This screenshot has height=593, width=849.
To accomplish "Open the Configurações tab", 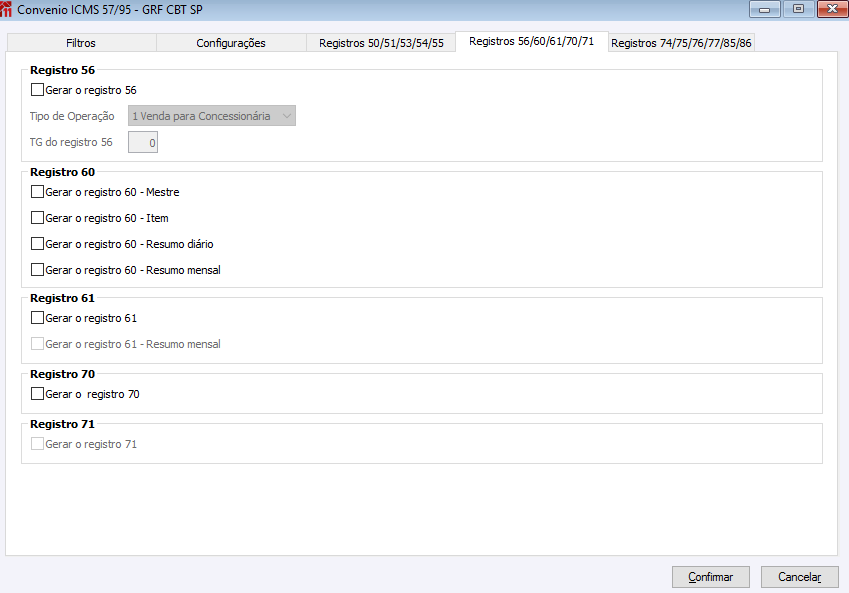I will (231, 43).
